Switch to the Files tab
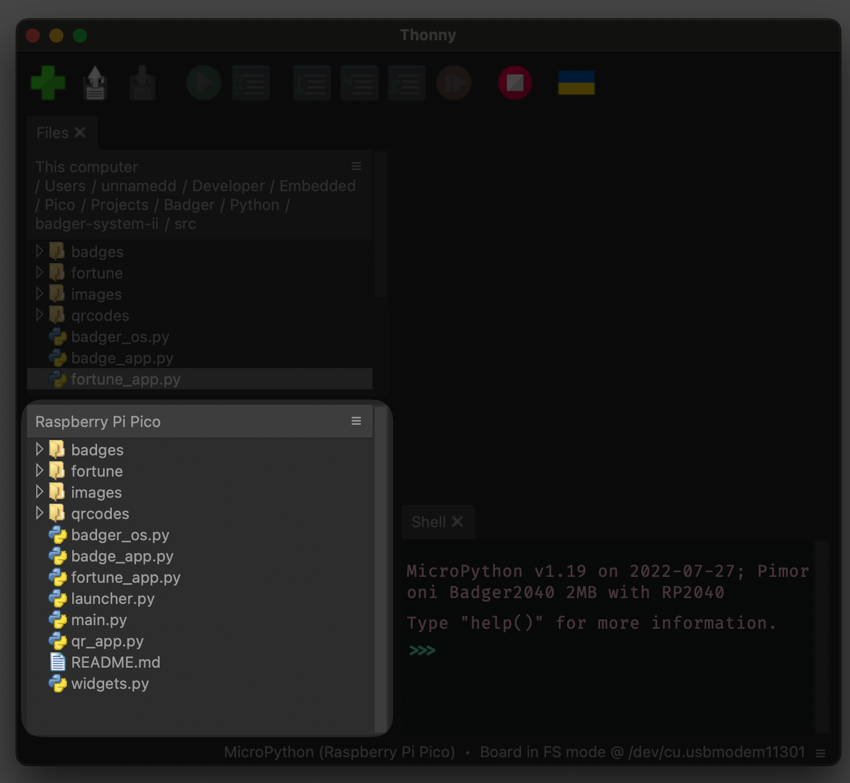 [x=53, y=133]
